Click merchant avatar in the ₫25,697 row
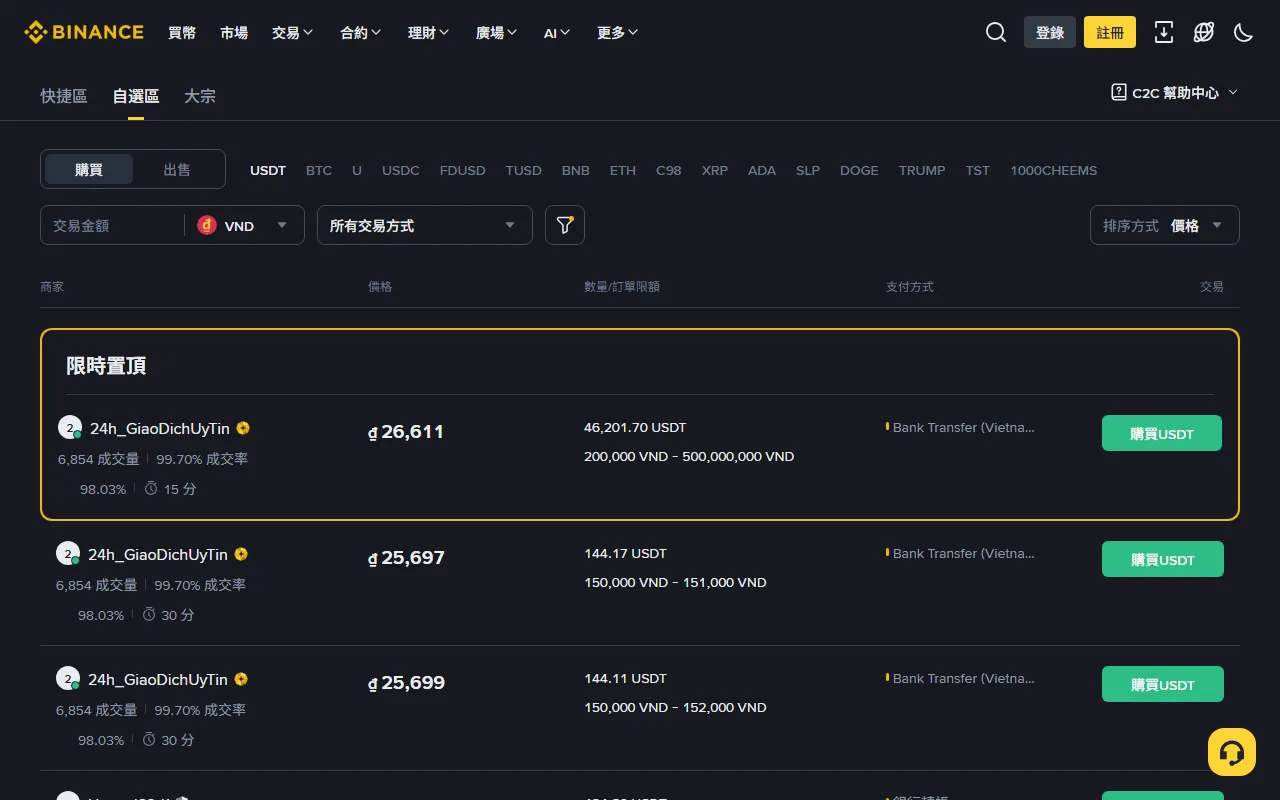The image size is (1280, 800). point(68,554)
